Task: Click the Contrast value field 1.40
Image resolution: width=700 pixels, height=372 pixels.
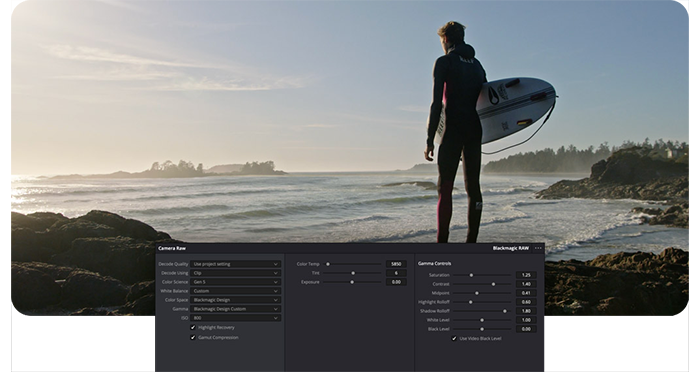Action: (526, 284)
